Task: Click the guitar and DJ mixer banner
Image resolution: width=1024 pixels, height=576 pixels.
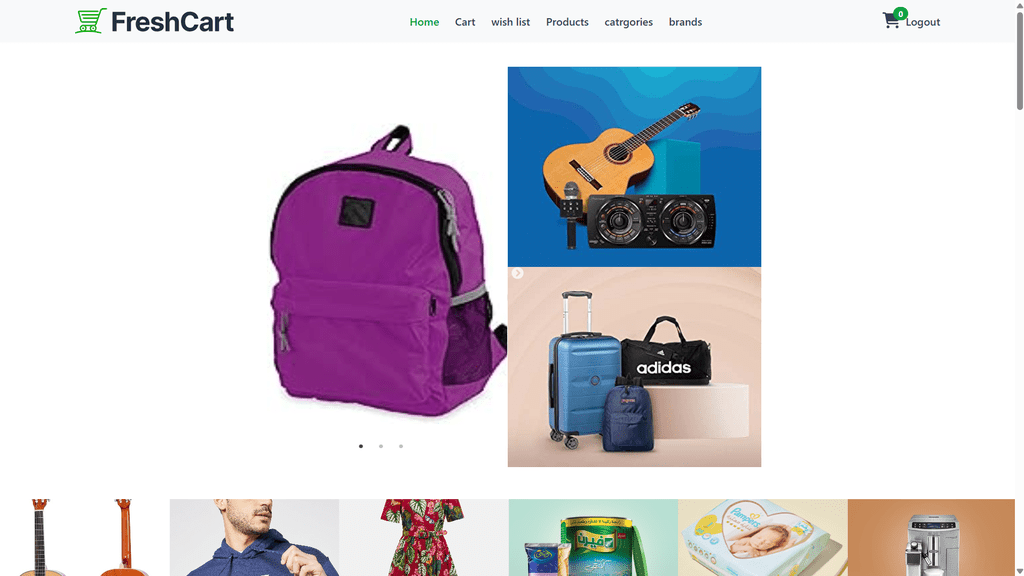Action: click(x=634, y=167)
